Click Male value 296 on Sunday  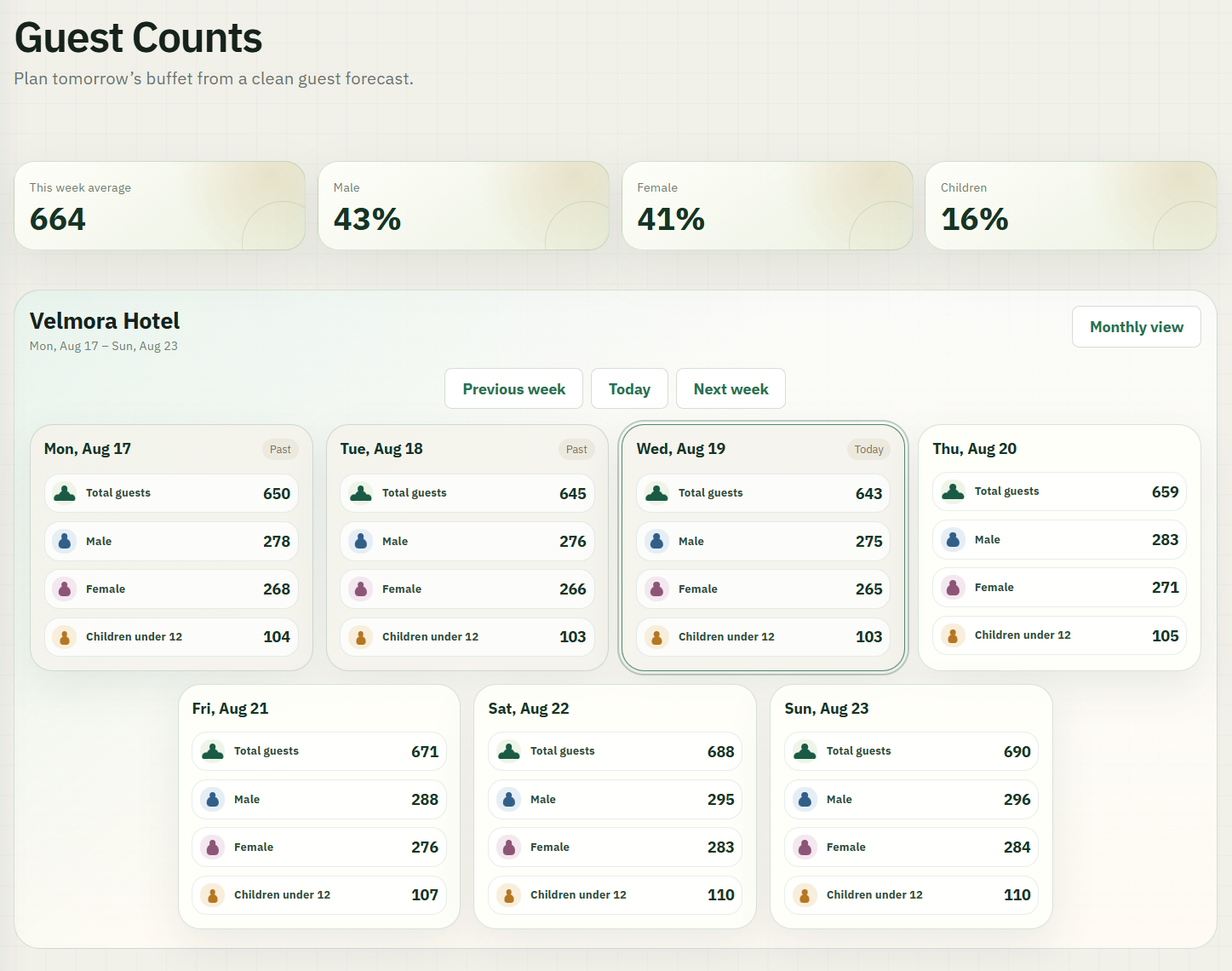pyautogui.click(x=1017, y=799)
